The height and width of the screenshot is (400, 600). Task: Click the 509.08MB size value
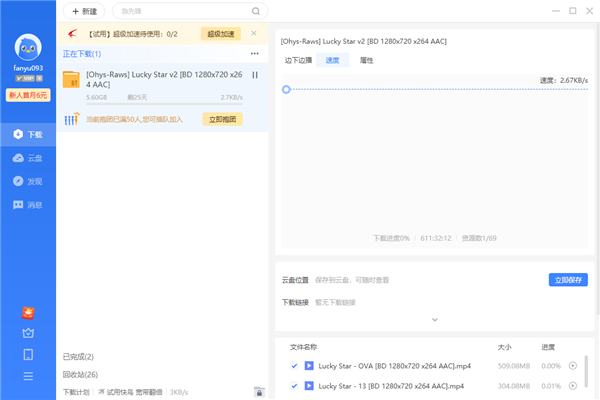click(514, 366)
